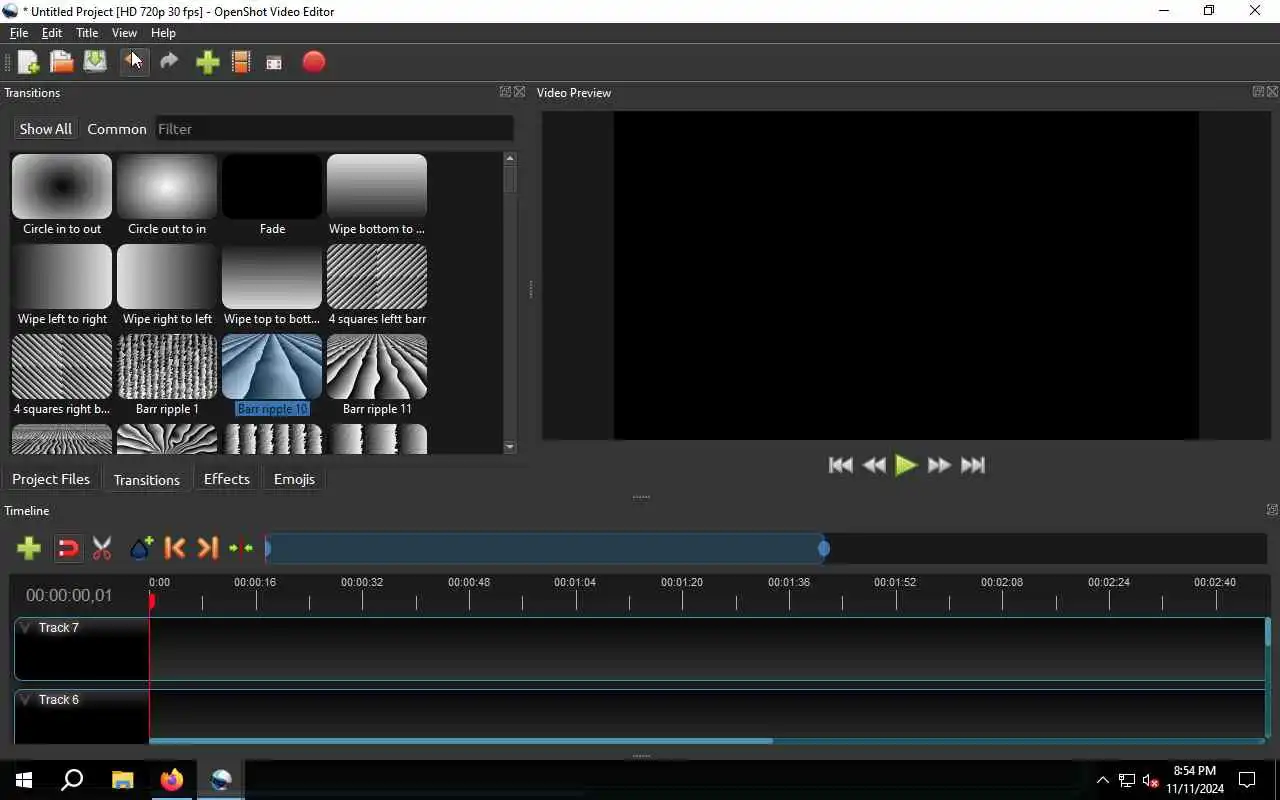Select Barr ripple 1 transition
The image size is (1280, 800).
[167, 376]
